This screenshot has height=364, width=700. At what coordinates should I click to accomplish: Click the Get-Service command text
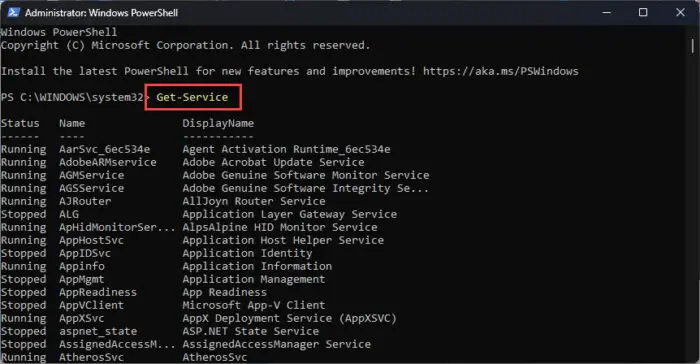[192, 97]
